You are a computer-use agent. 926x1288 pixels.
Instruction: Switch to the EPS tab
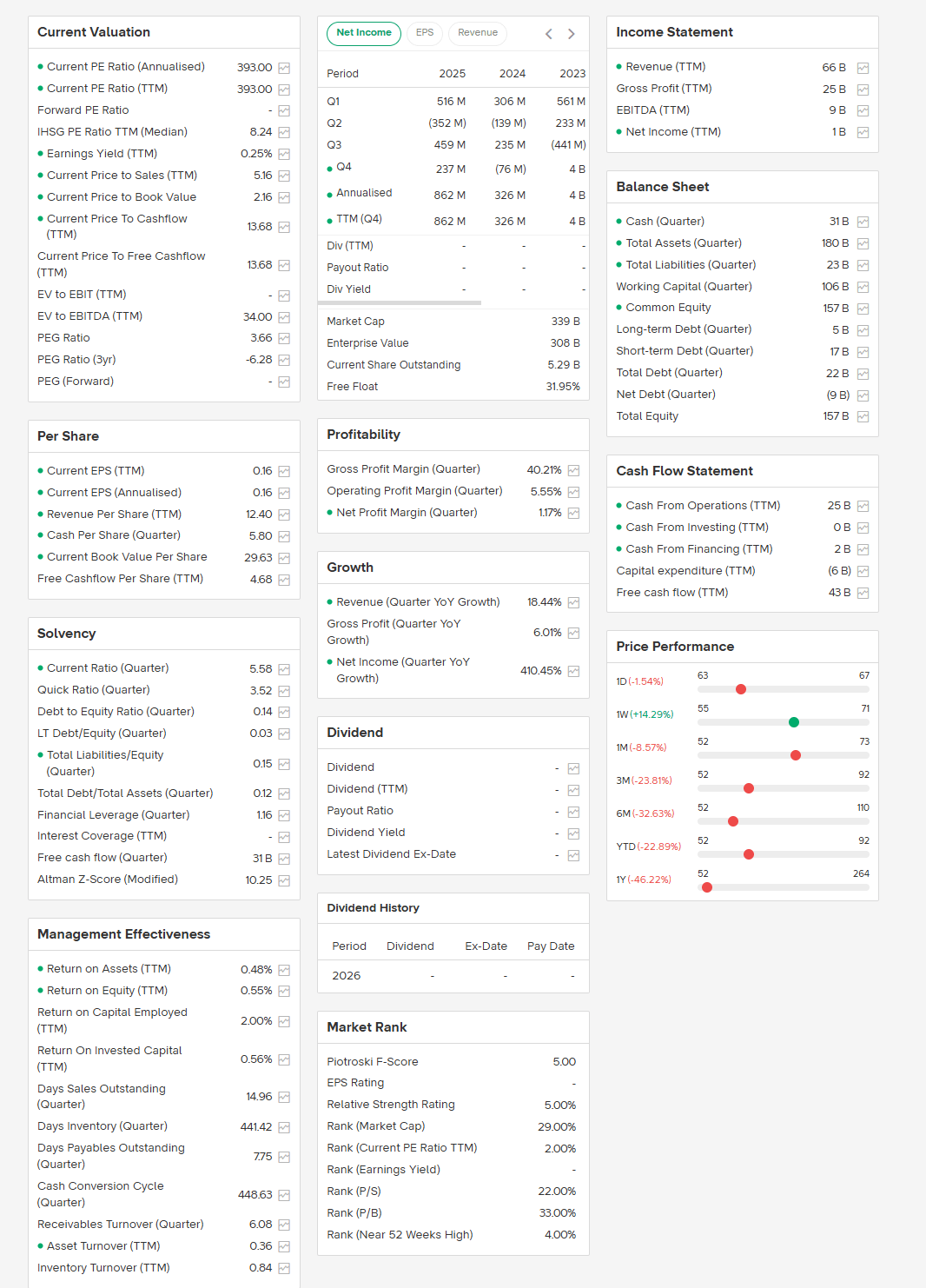424,33
